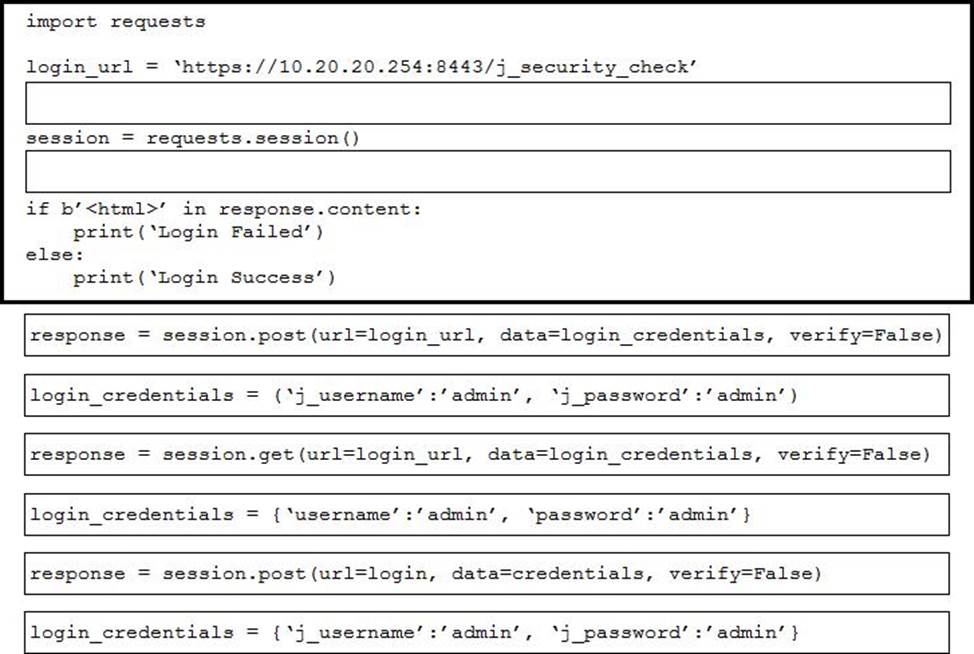Click the 'session = requests.session()' line

[x=192, y=138]
